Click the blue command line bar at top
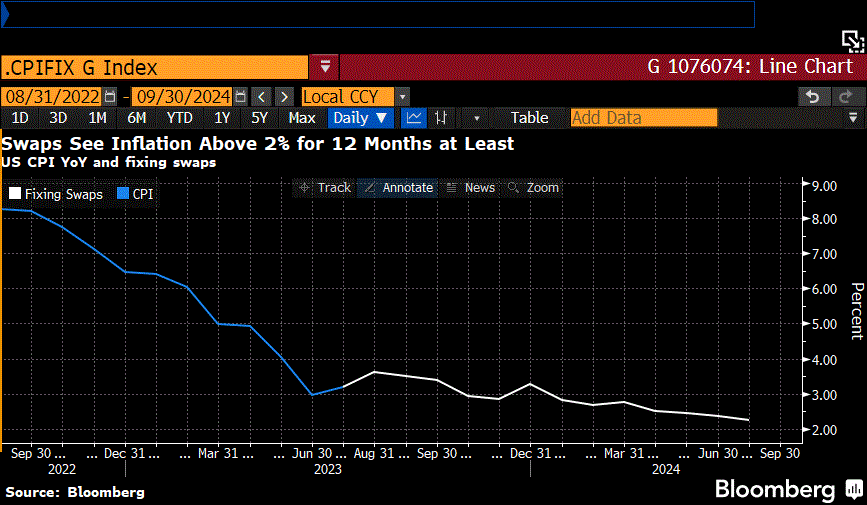This screenshot has width=867, height=505. pos(378,15)
